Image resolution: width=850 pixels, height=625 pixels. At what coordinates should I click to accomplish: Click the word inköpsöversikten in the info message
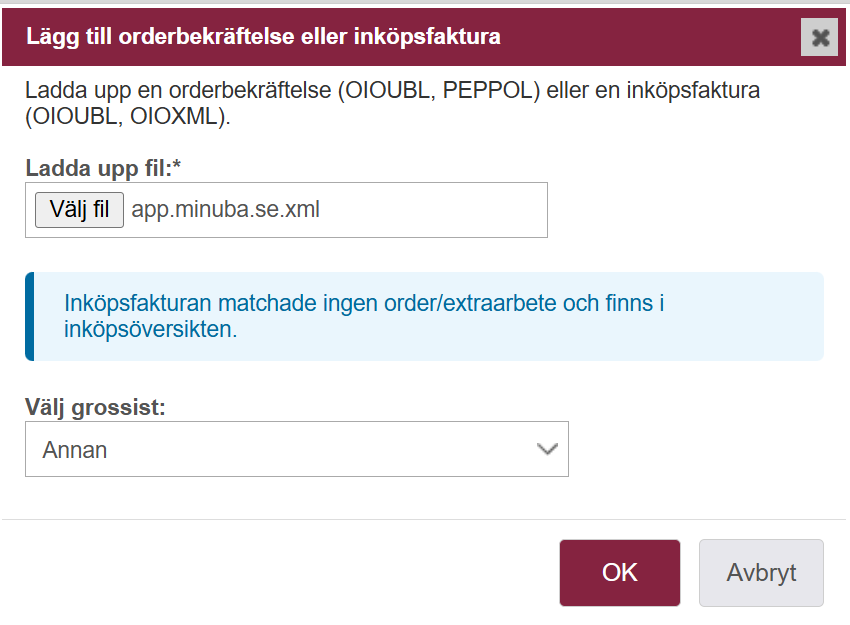(148, 329)
